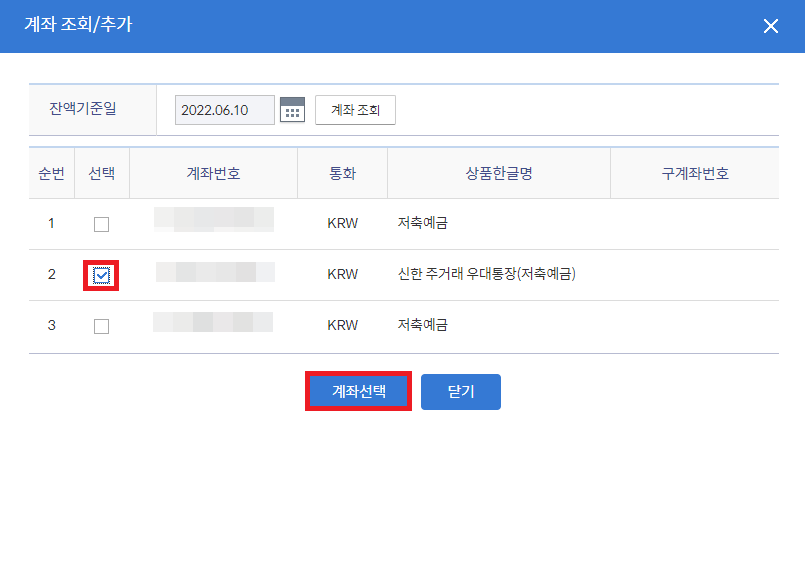Viewport: 805px width, 566px height.
Task: Click 저축예금 product name in row 3
Action: 423,325
